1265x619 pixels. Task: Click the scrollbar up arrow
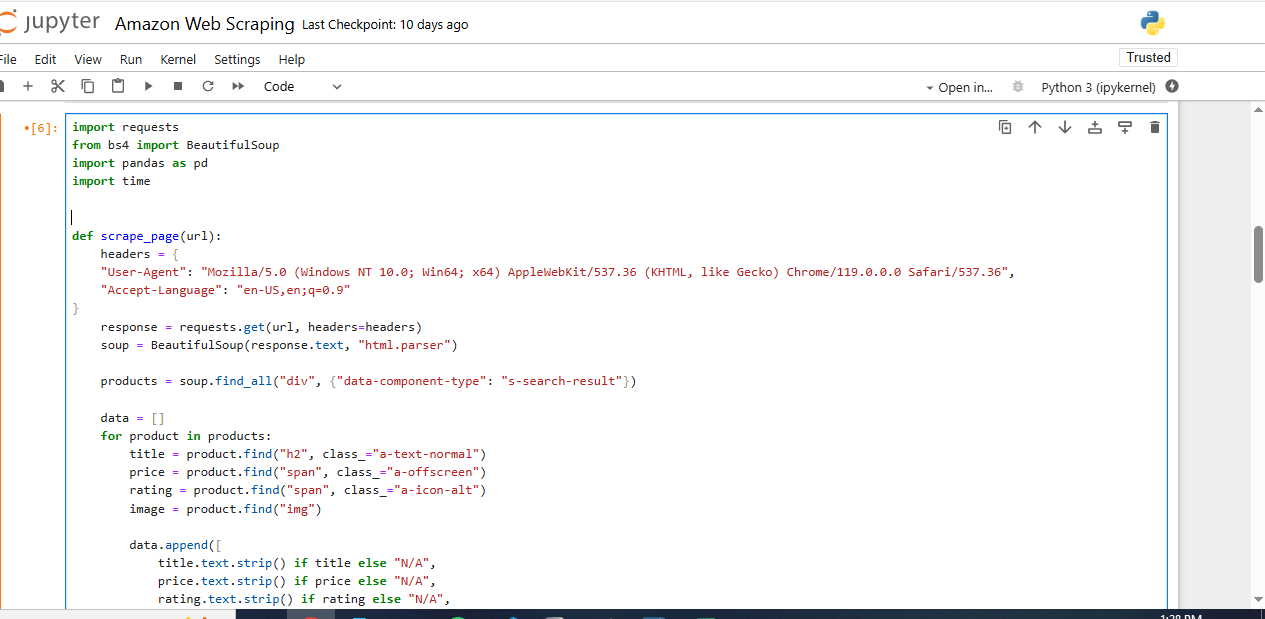coord(1258,109)
